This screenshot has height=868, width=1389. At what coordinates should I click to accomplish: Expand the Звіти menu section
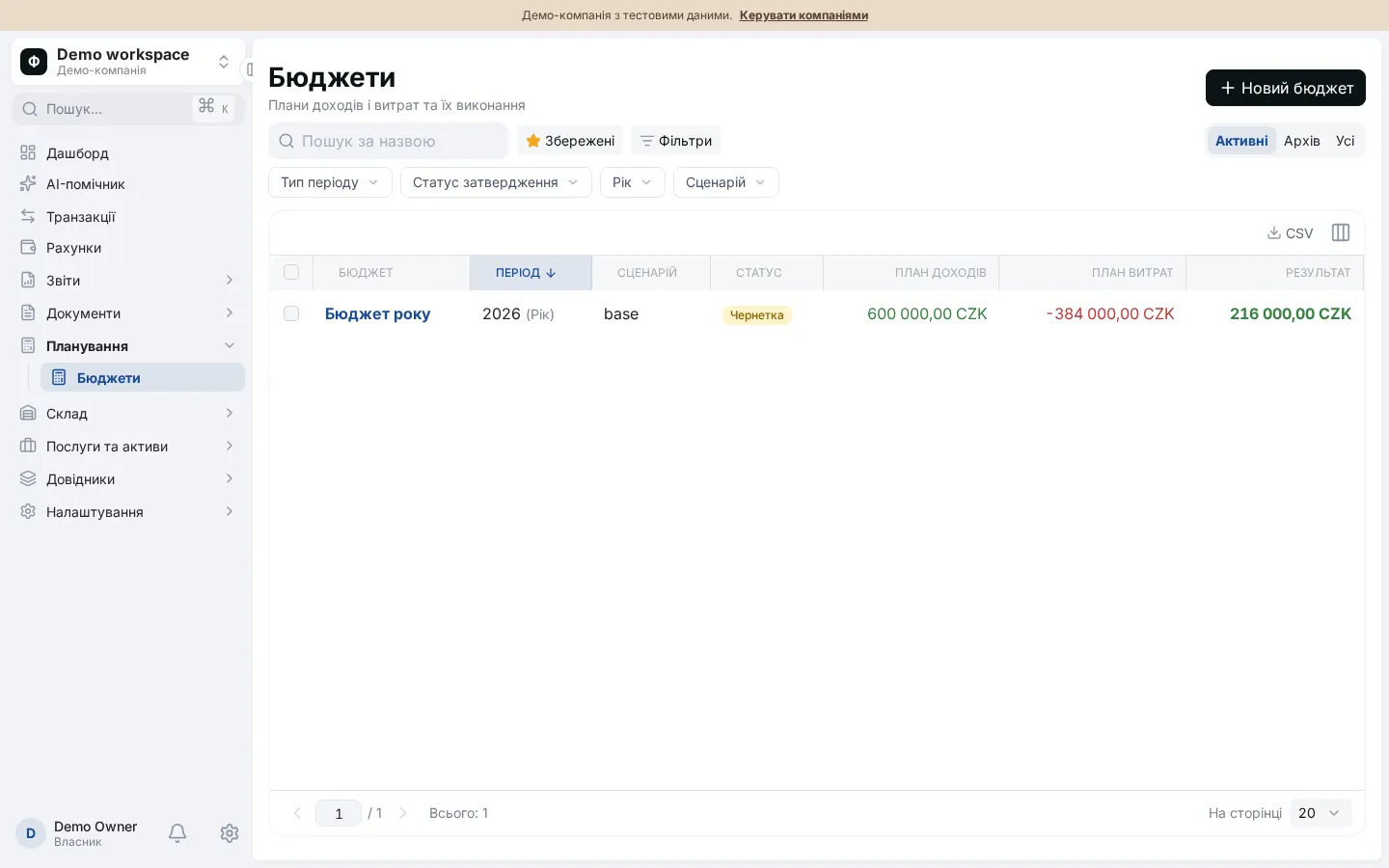128,280
